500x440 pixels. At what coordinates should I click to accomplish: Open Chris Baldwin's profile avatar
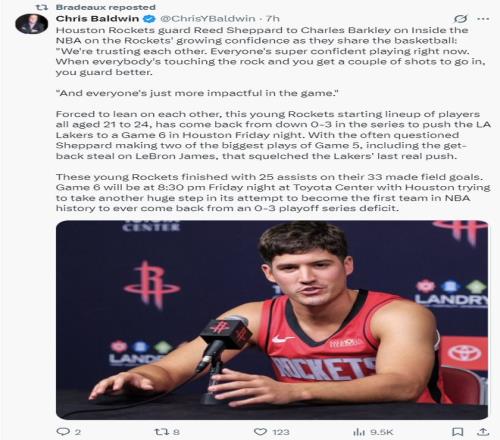[31, 24]
